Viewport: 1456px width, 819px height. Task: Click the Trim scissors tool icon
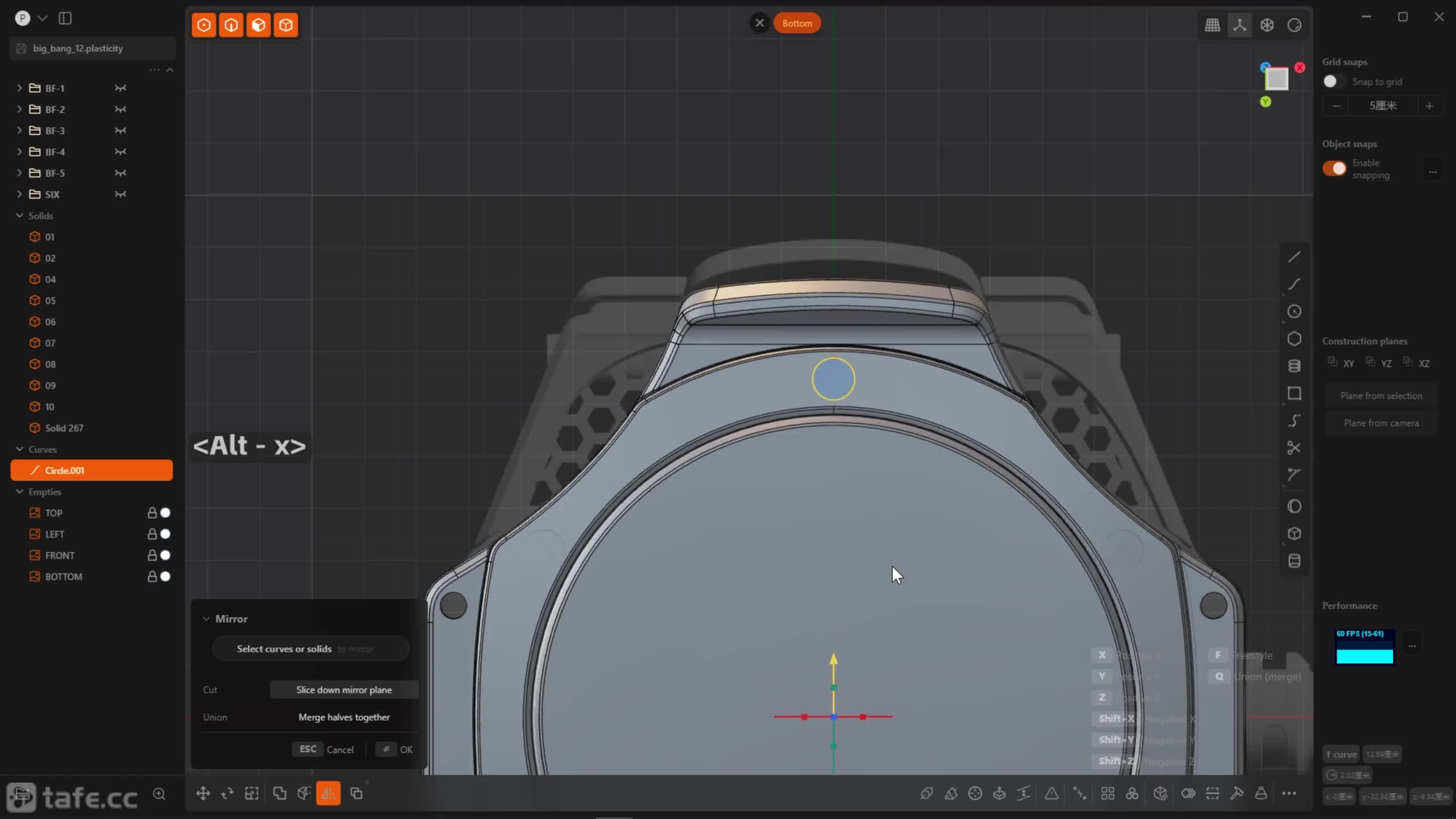pos(1294,448)
